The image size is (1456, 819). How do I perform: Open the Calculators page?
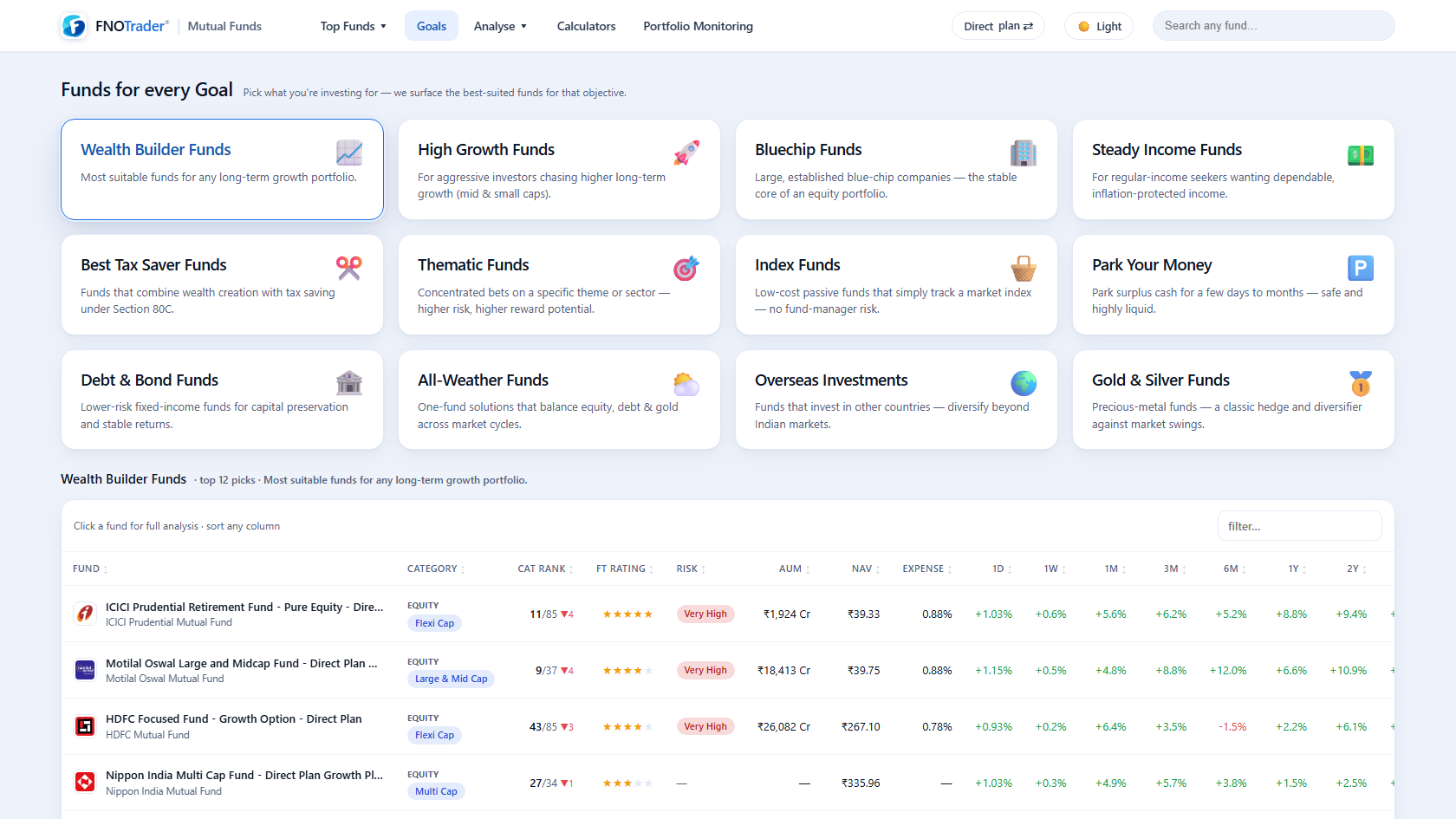coord(586,26)
